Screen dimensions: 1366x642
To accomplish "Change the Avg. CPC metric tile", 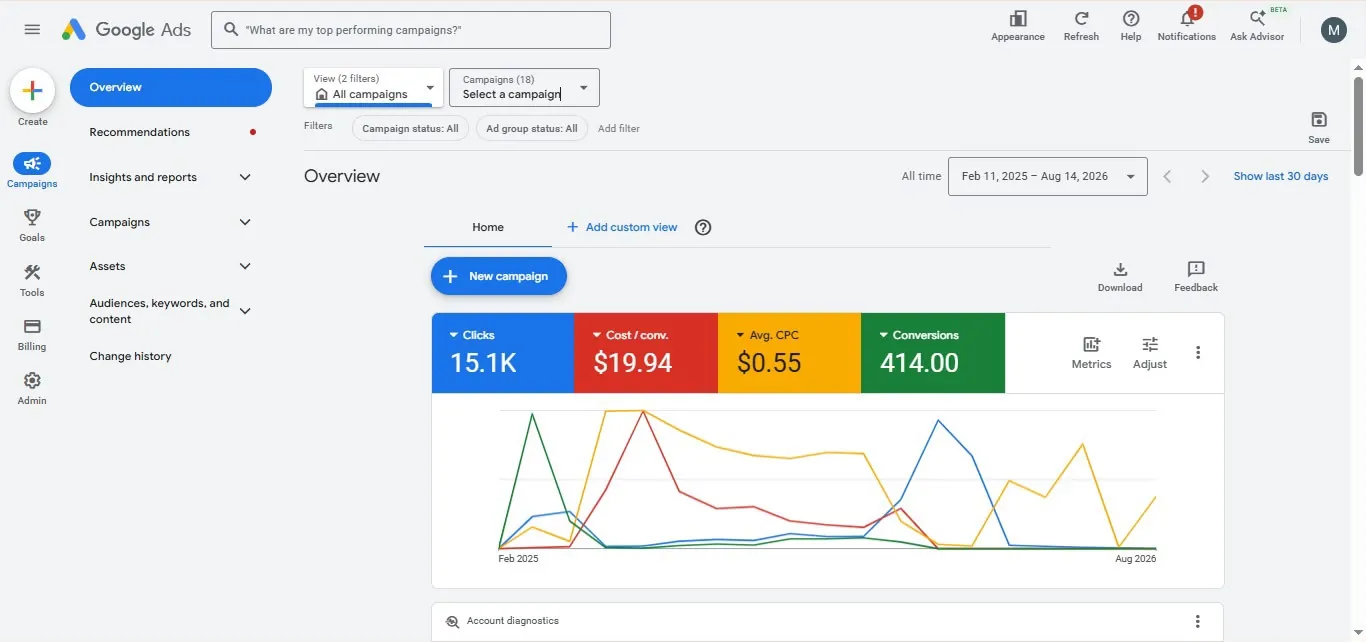I will [789, 353].
